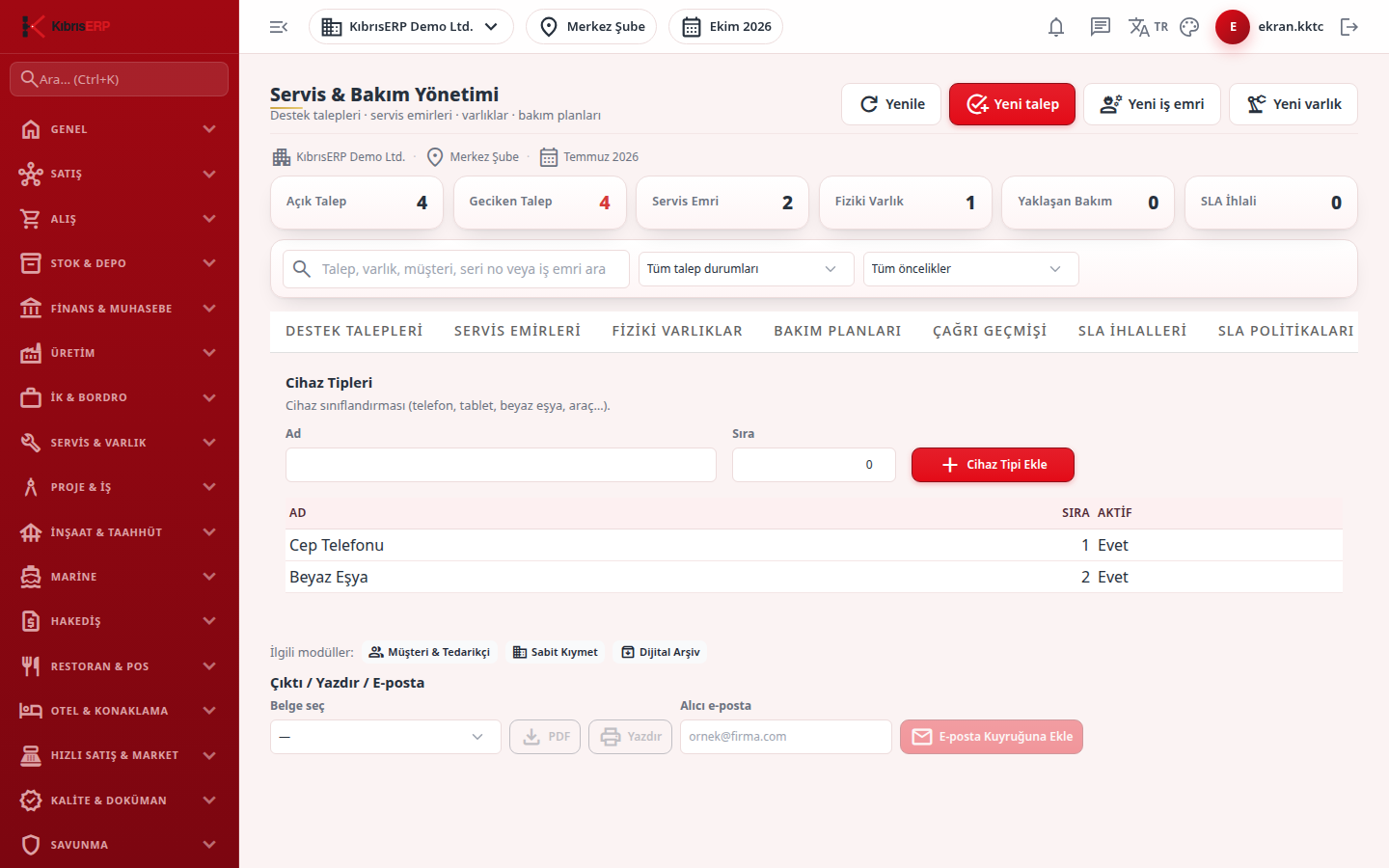
Task: Open the theme palette icon
Action: [1189, 27]
